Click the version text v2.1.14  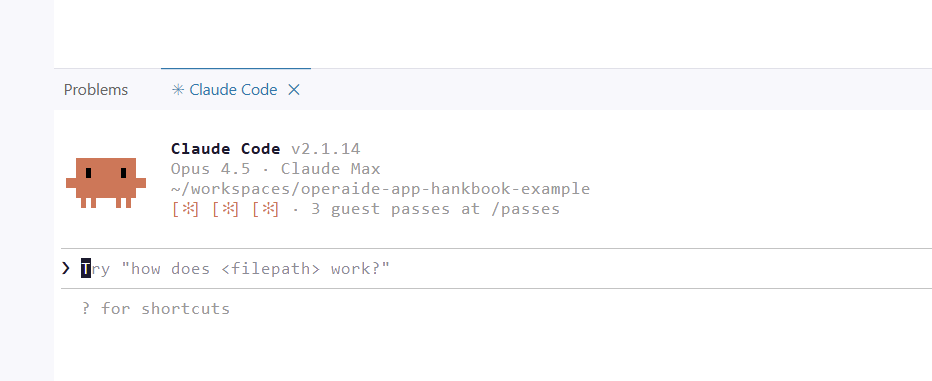point(326,149)
